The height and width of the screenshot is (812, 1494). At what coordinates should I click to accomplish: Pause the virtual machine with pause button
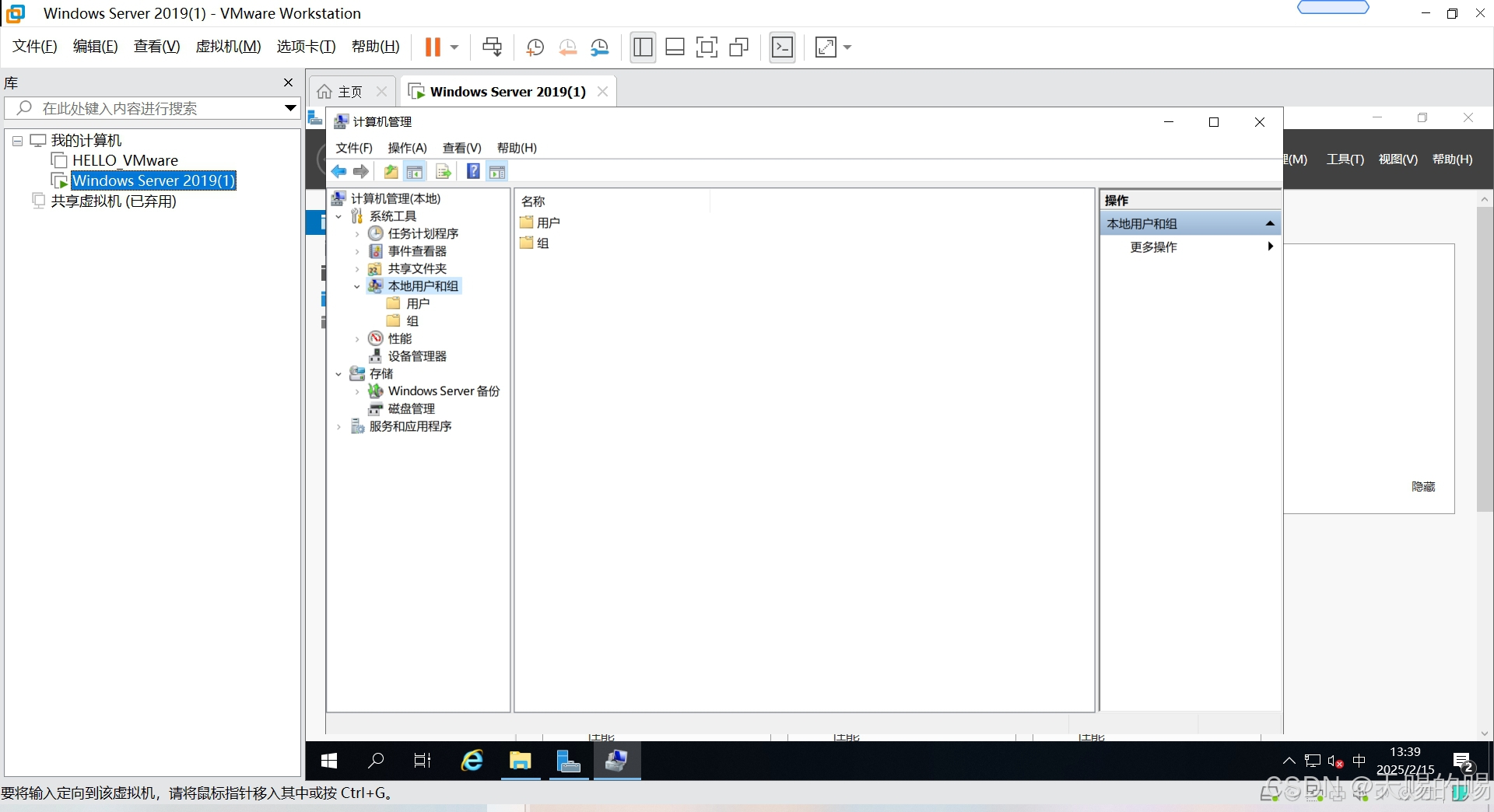433,47
